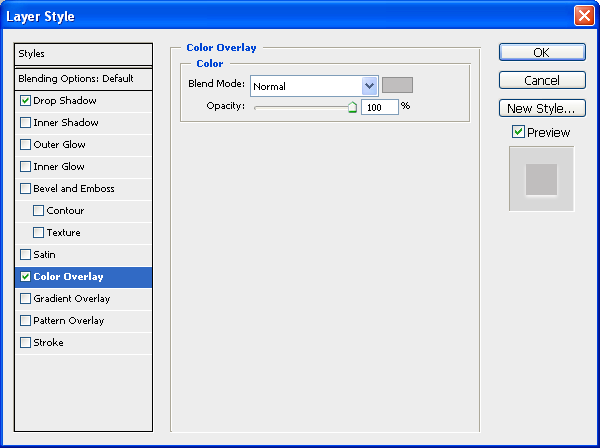
Task: Toggle the Drop Shadow checkbox
Action: [x=25, y=101]
